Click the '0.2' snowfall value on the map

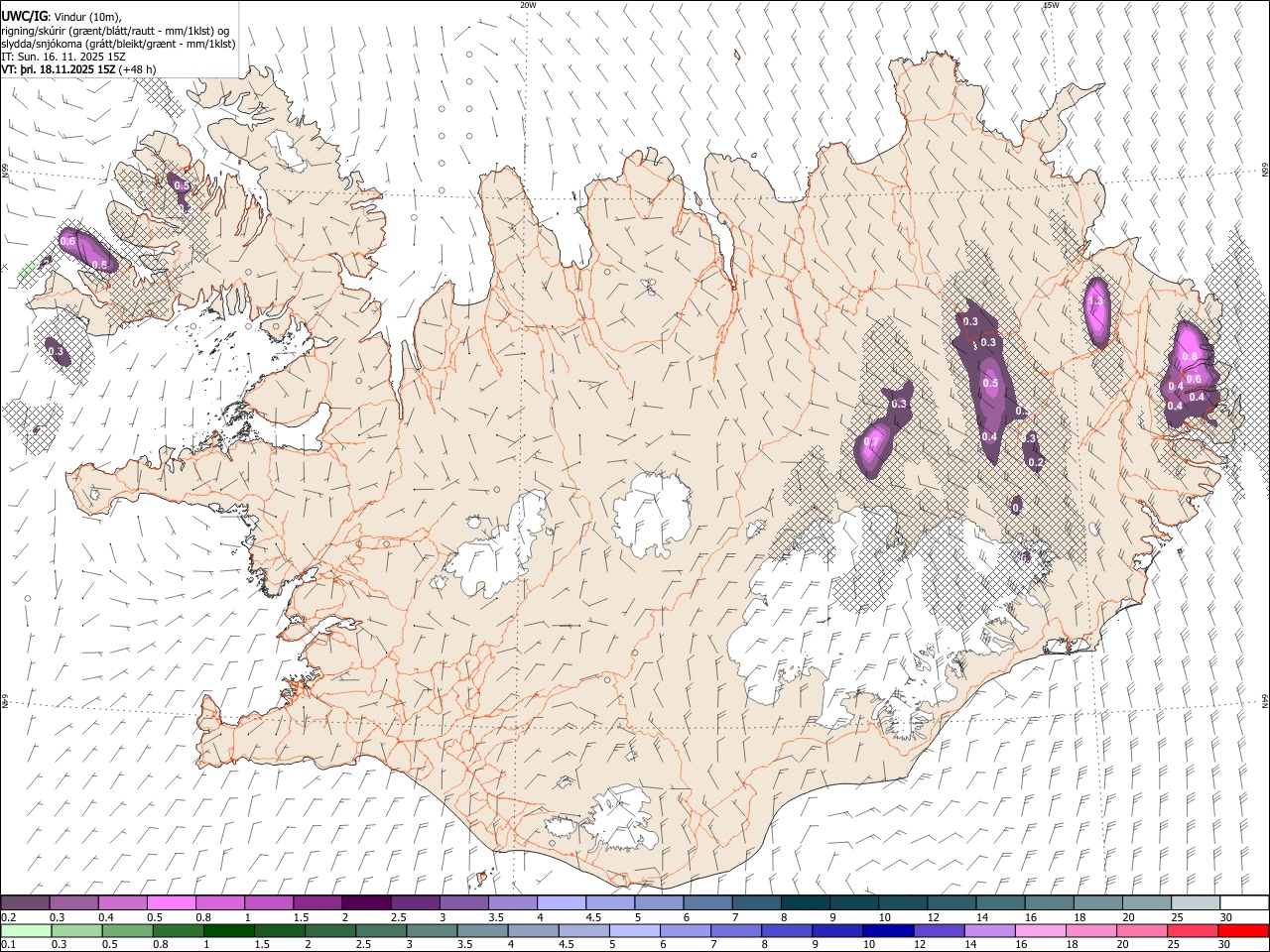click(1036, 463)
